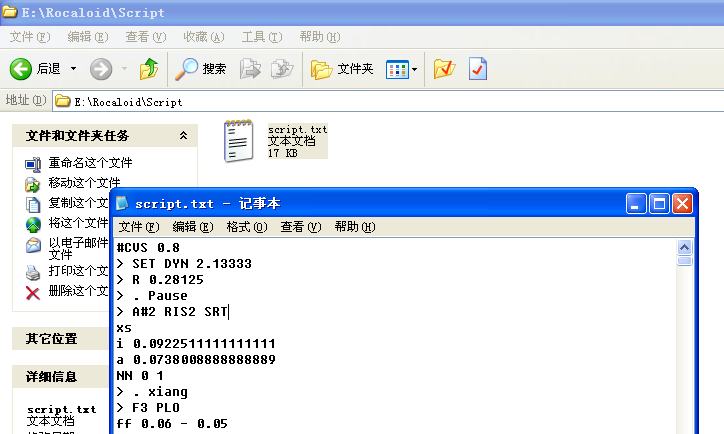
Task: Click the '. xiang' line in Notepad
Action: (152, 392)
